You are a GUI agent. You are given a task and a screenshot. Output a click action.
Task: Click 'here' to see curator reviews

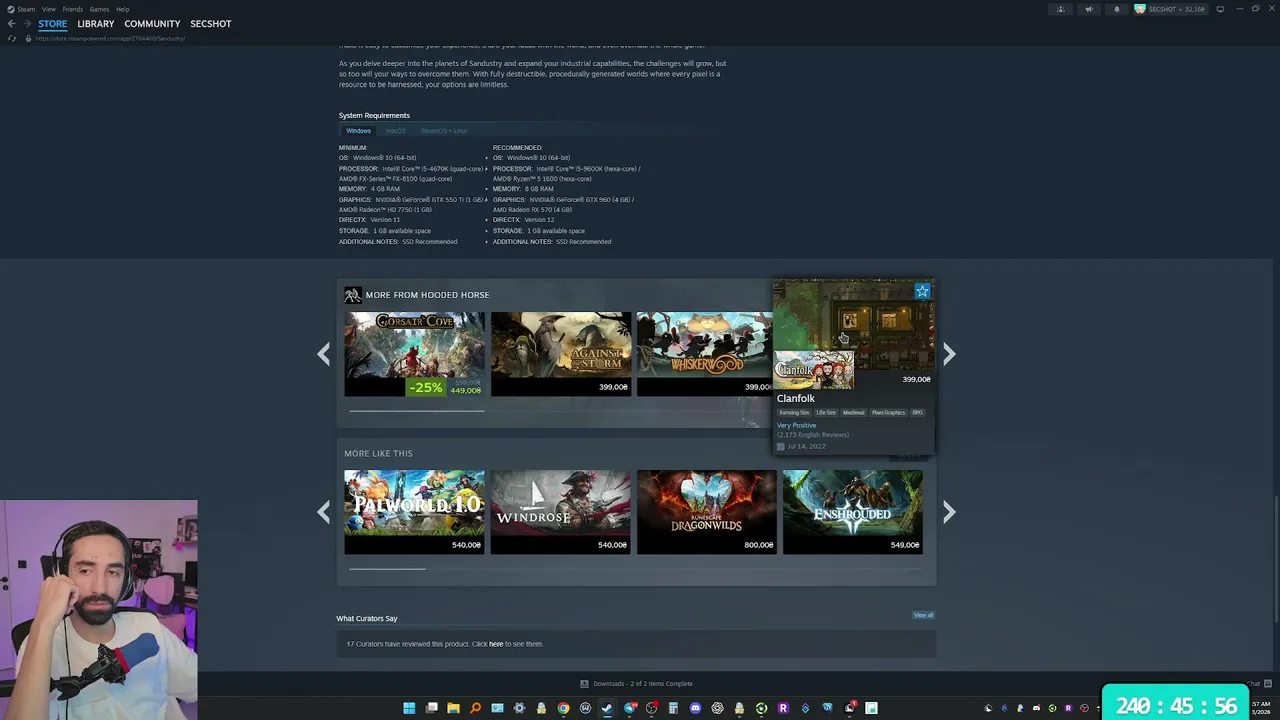pos(496,644)
